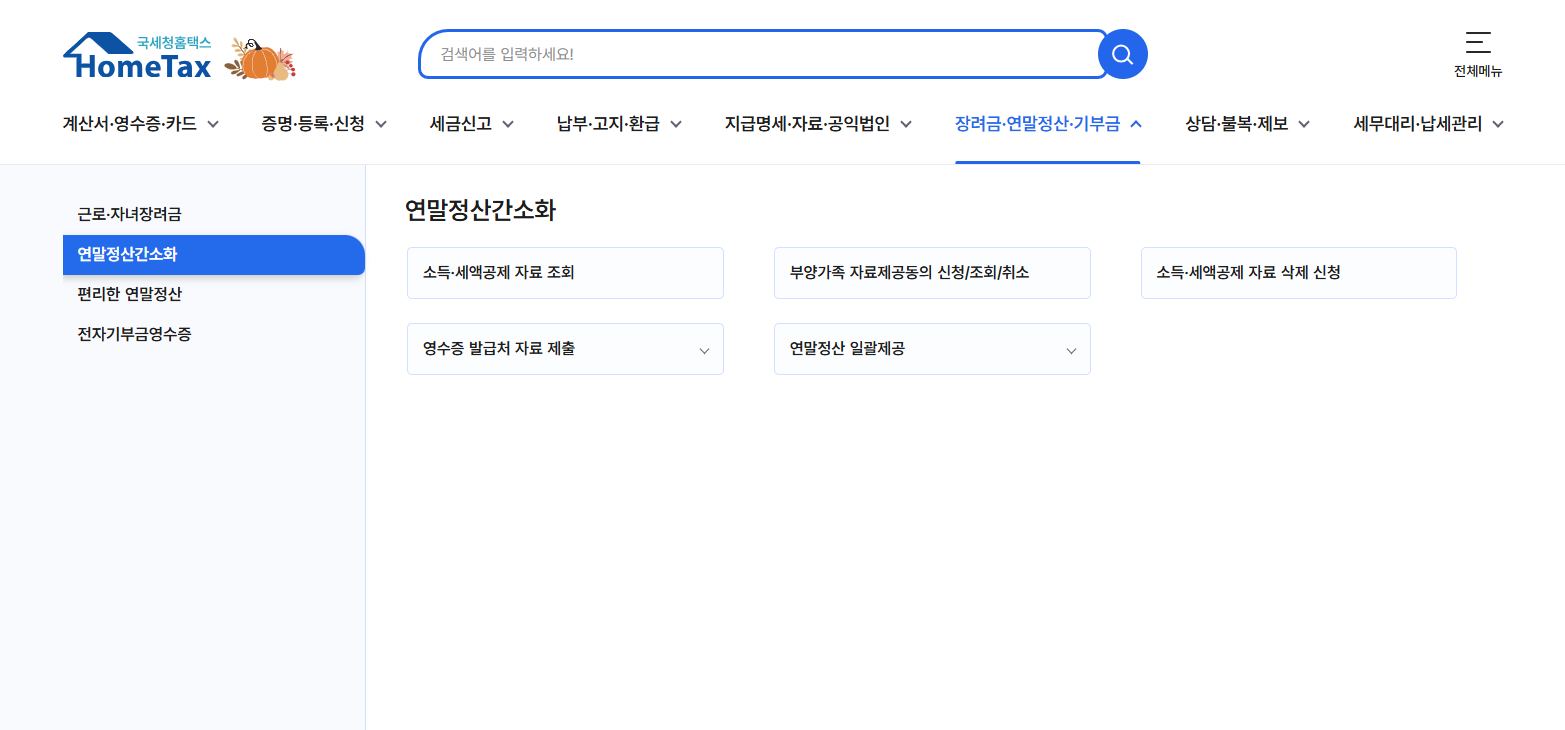
Task: Open 부양가족 자료제공동의 신청/조회/취소
Action: click(931, 272)
